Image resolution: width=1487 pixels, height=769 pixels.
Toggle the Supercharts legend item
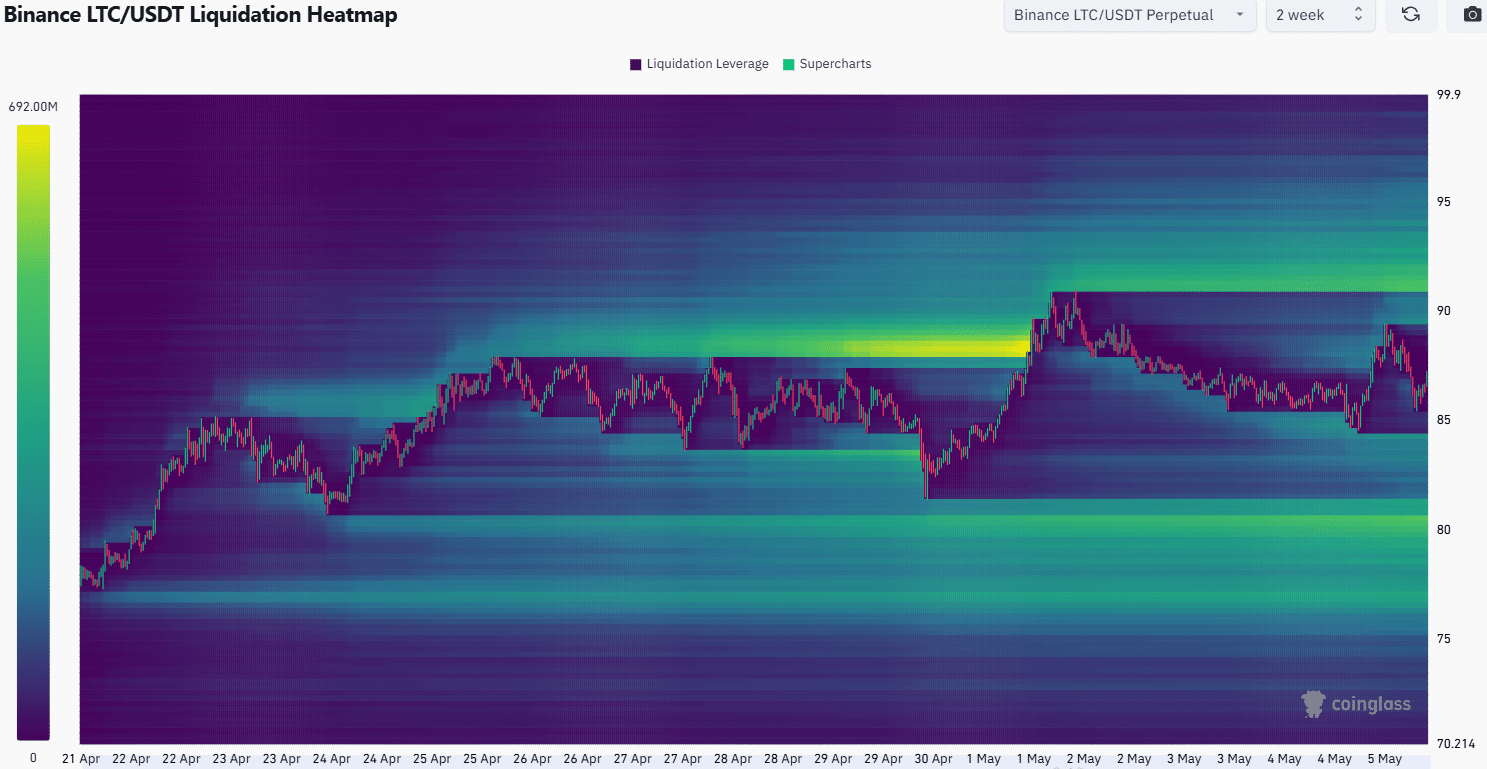827,64
